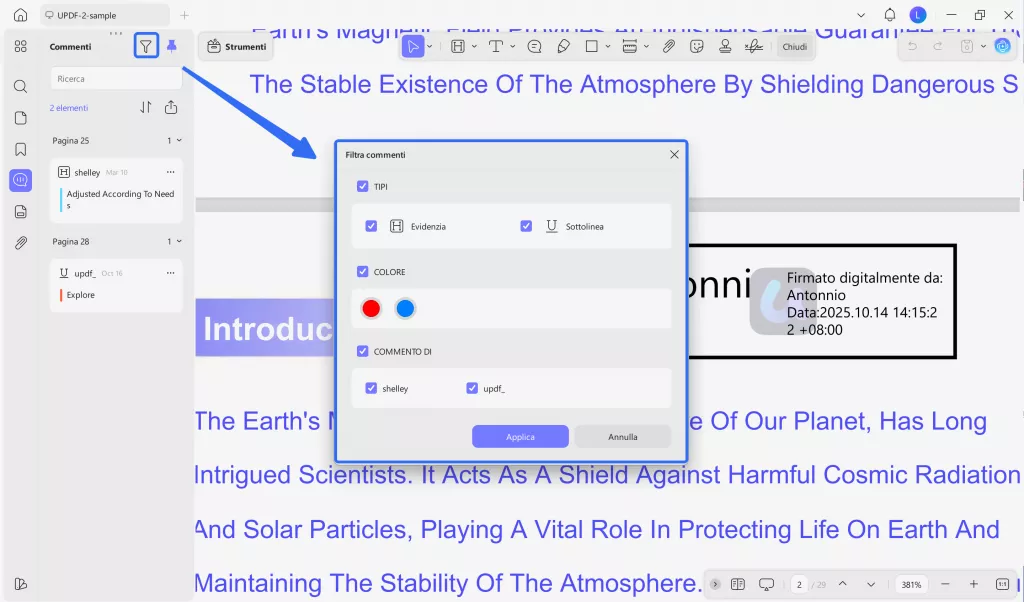Image resolution: width=1024 pixels, height=602 pixels.
Task: Zoom out with the minus icon
Action: pyautogui.click(x=945, y=584)
